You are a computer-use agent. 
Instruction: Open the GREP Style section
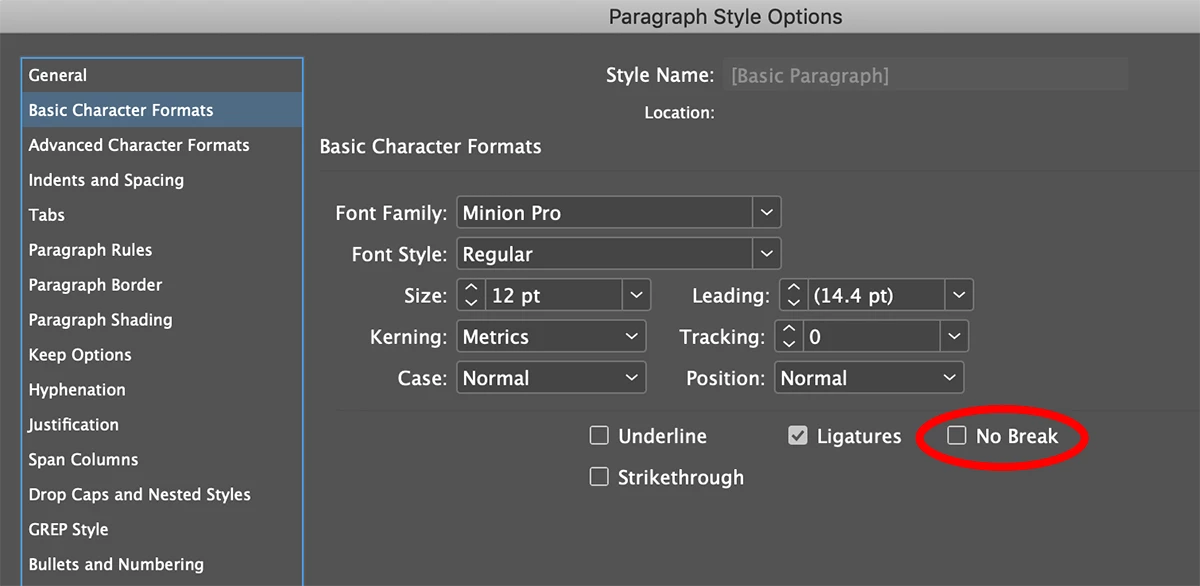pyautogui.click(x=68, y=530)
